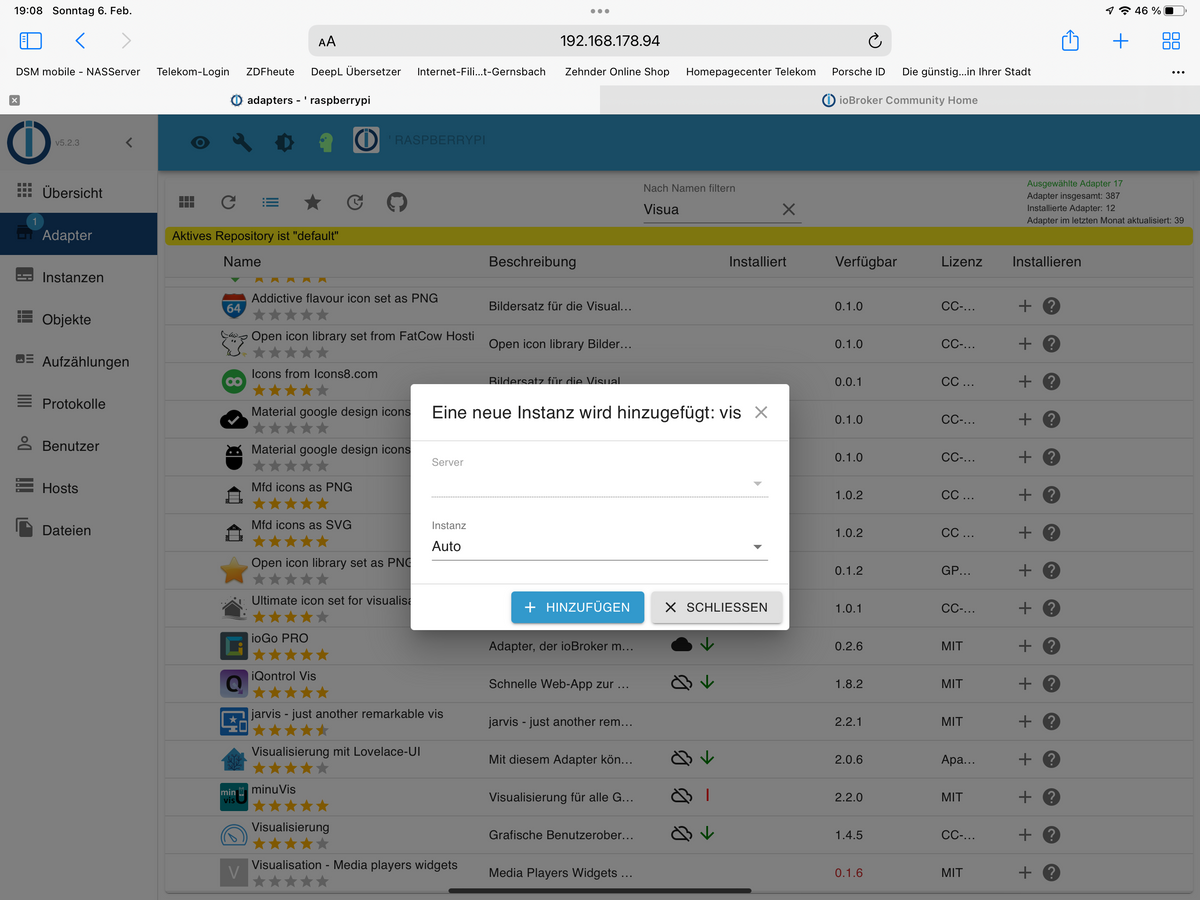The image size is (1200, 900).
Task: Click the Verfügbar column header
Action: (x=866, y=262)
